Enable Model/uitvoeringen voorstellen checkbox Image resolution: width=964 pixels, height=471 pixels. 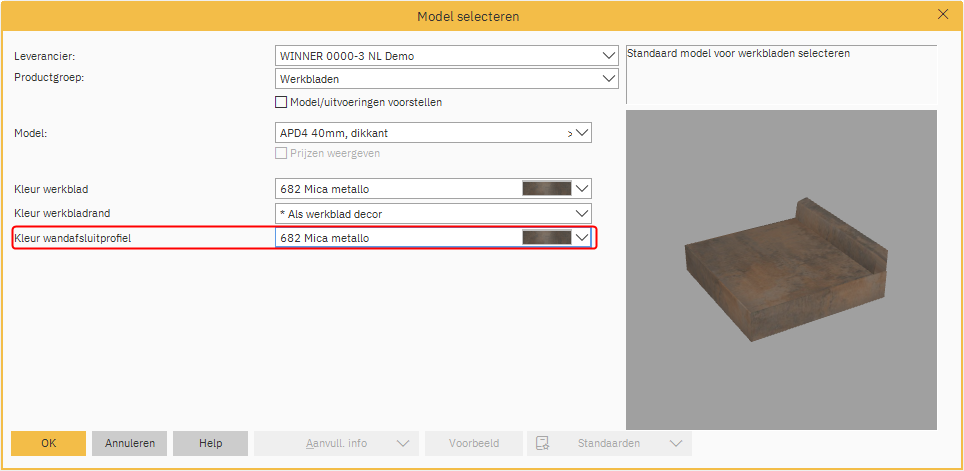281,102
